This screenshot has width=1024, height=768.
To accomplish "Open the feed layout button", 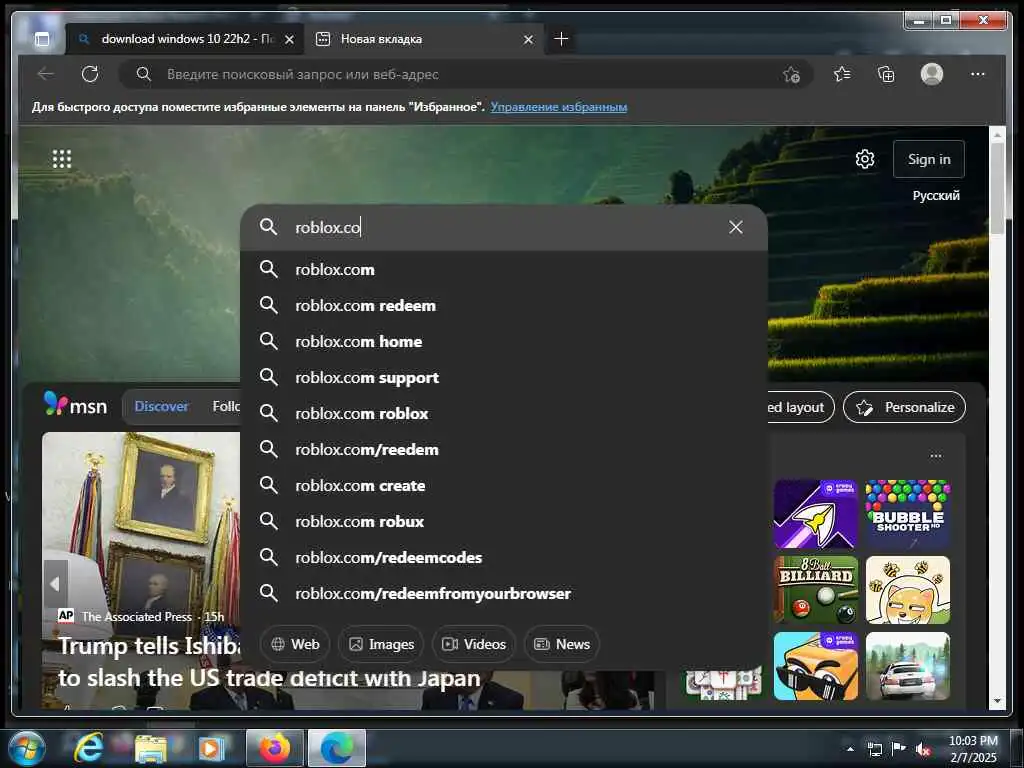I will click(801, 407).
